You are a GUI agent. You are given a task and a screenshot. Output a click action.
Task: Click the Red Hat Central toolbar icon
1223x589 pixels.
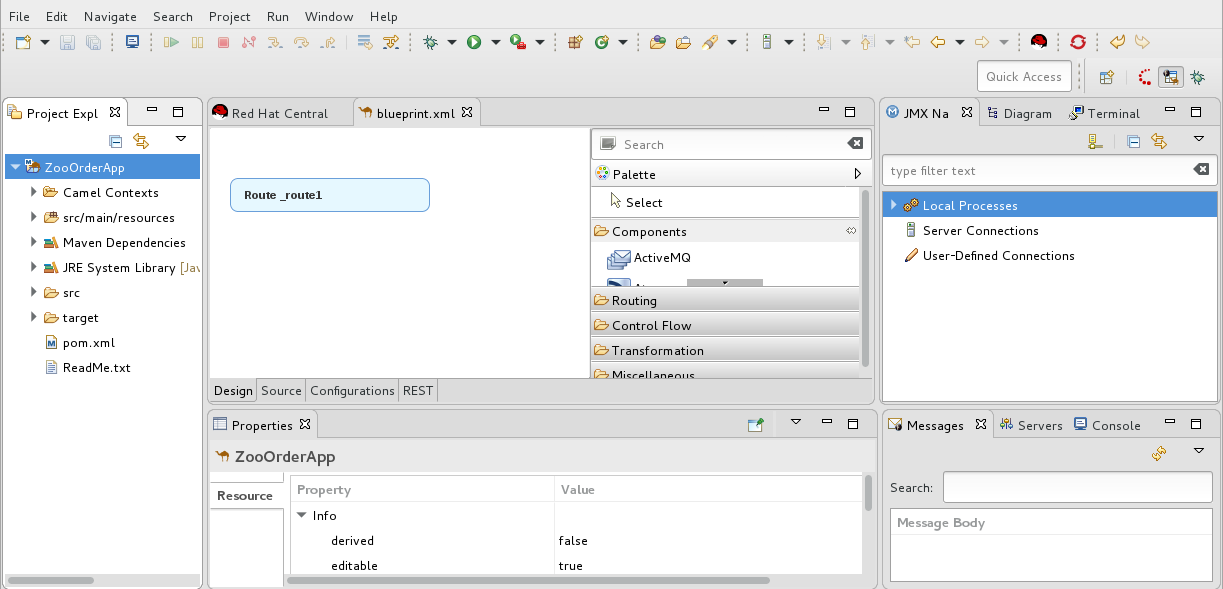tap(1039, 42)
